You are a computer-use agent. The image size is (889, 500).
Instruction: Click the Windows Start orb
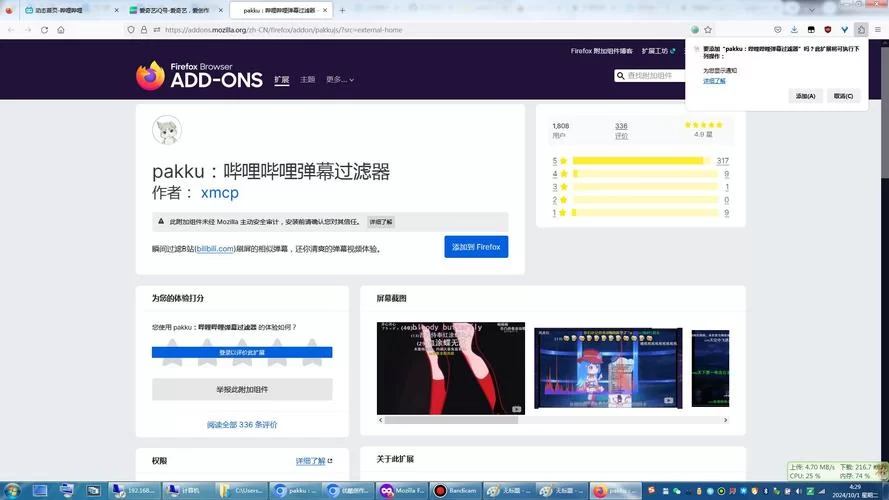[12, 490]
